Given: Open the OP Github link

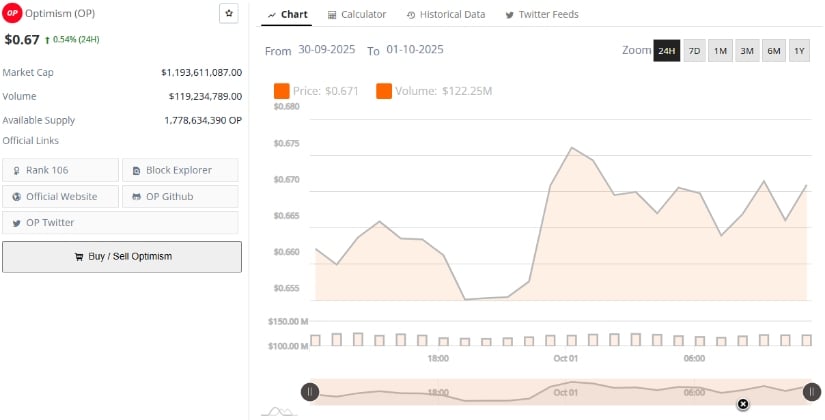Looking at the screenshot, I should (x=180, y=196).
